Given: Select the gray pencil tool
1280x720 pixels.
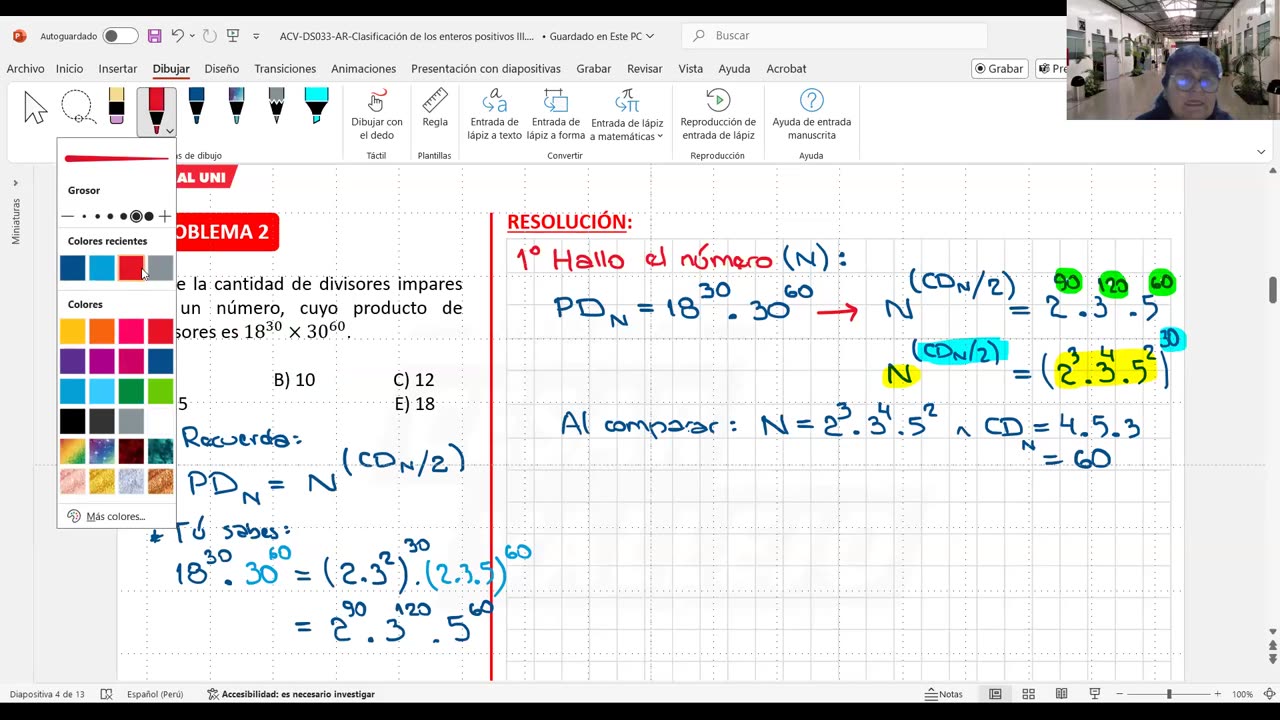Looking at the screenshot, I should [276, 107].
